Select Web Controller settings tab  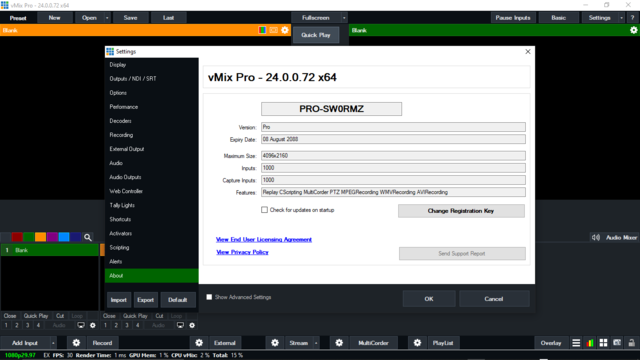click(151, 191)
